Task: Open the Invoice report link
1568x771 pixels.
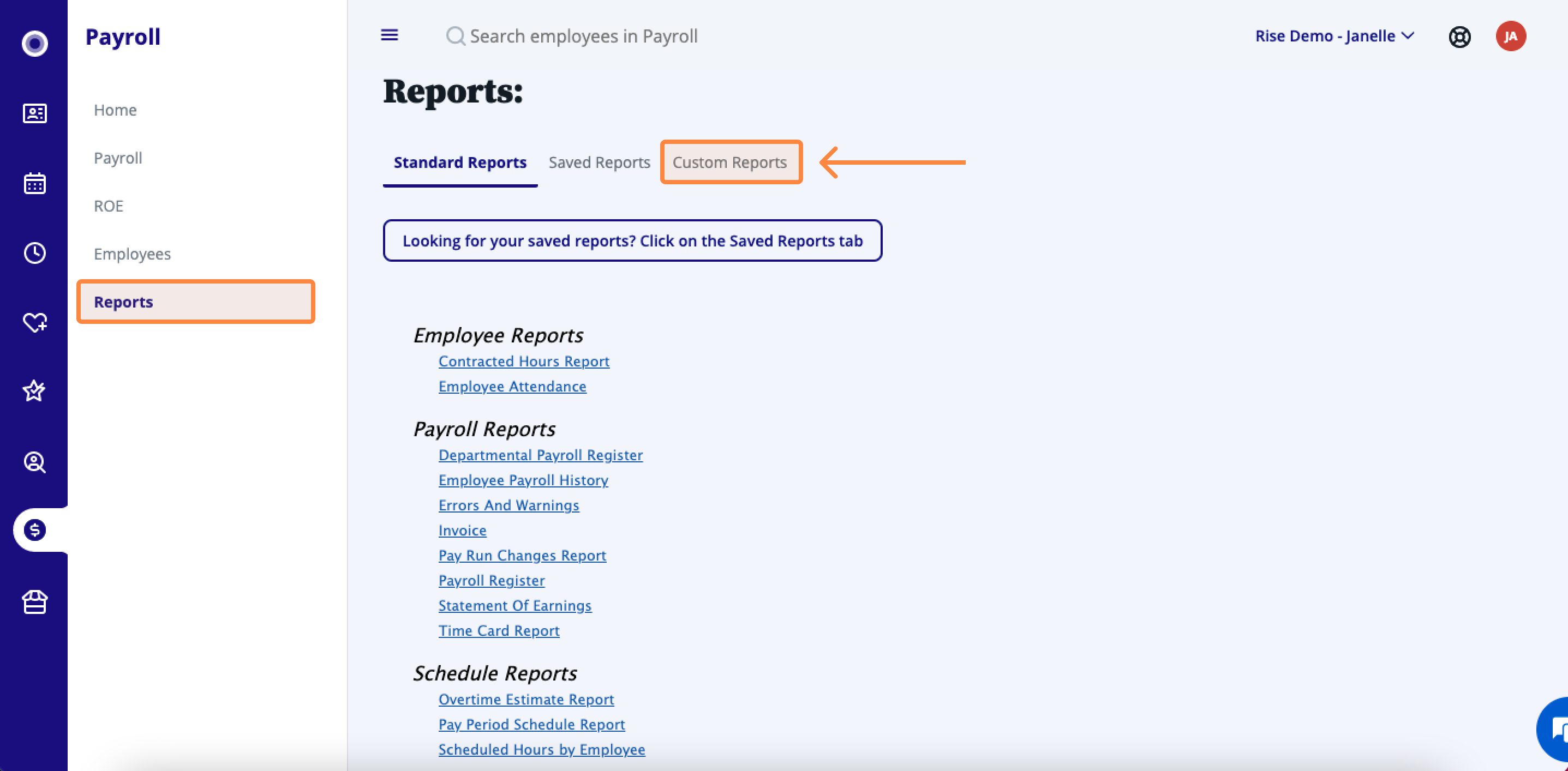Action: pyautogui.click(x=463, y=531)
